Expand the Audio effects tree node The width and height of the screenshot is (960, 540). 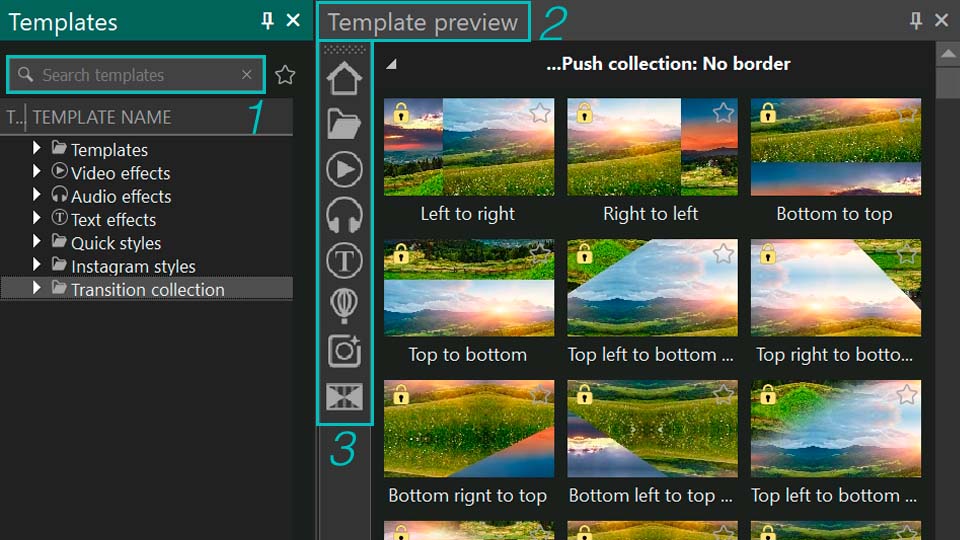36,194
